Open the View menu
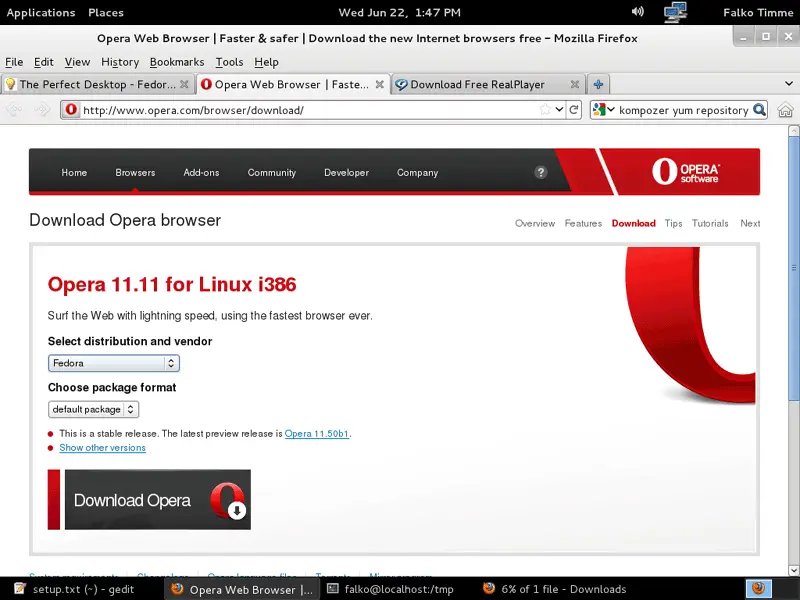 coord(77,62)
